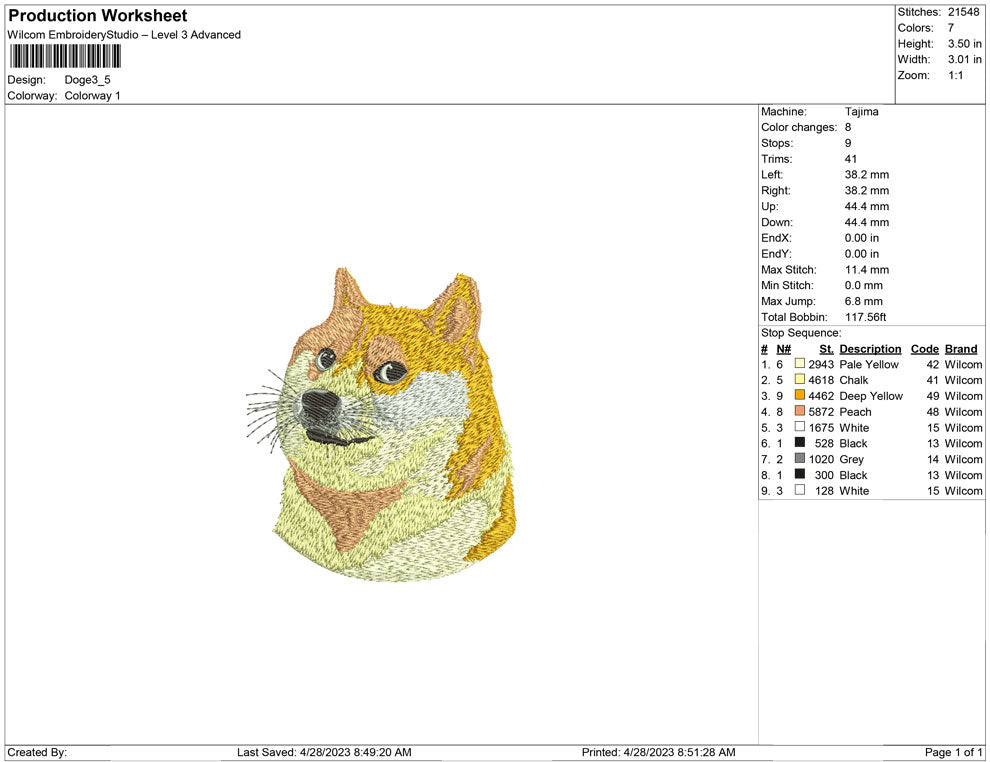The height and width of the screenshot is (762, 990).
Task: Click the Color changes value 8
Action: point(848,127)
